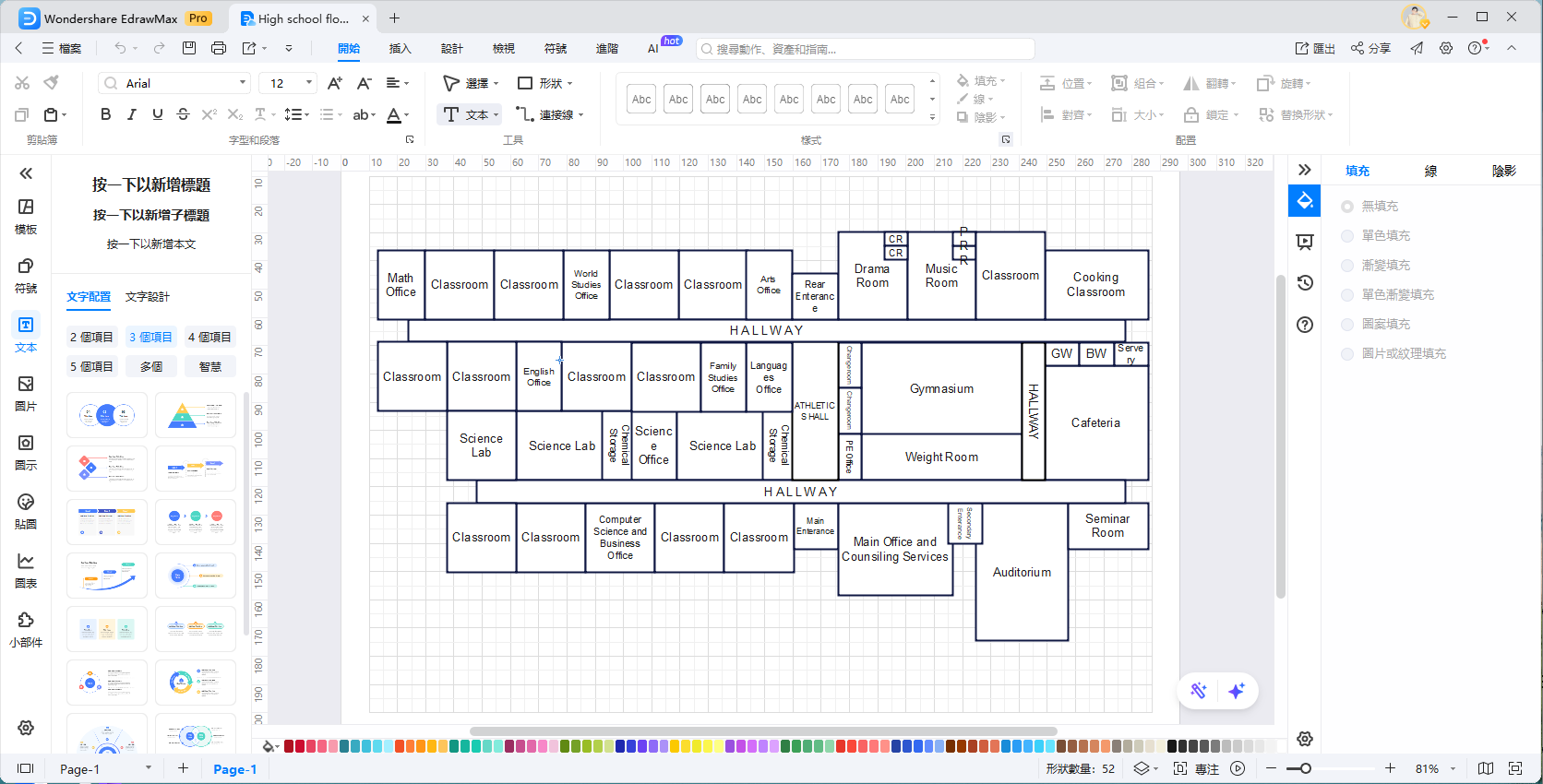Click the Bold formatting icon
This screenshot has height=784, width=1543.
[106, 114]
